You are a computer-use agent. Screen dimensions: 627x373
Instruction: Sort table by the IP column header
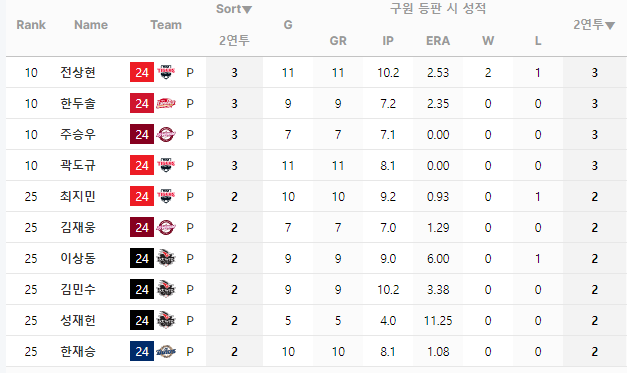coord(388,41)
